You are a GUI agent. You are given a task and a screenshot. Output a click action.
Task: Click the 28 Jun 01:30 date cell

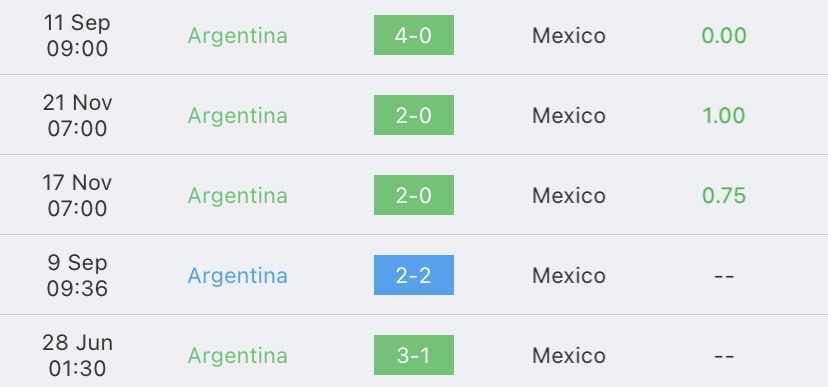77,355
